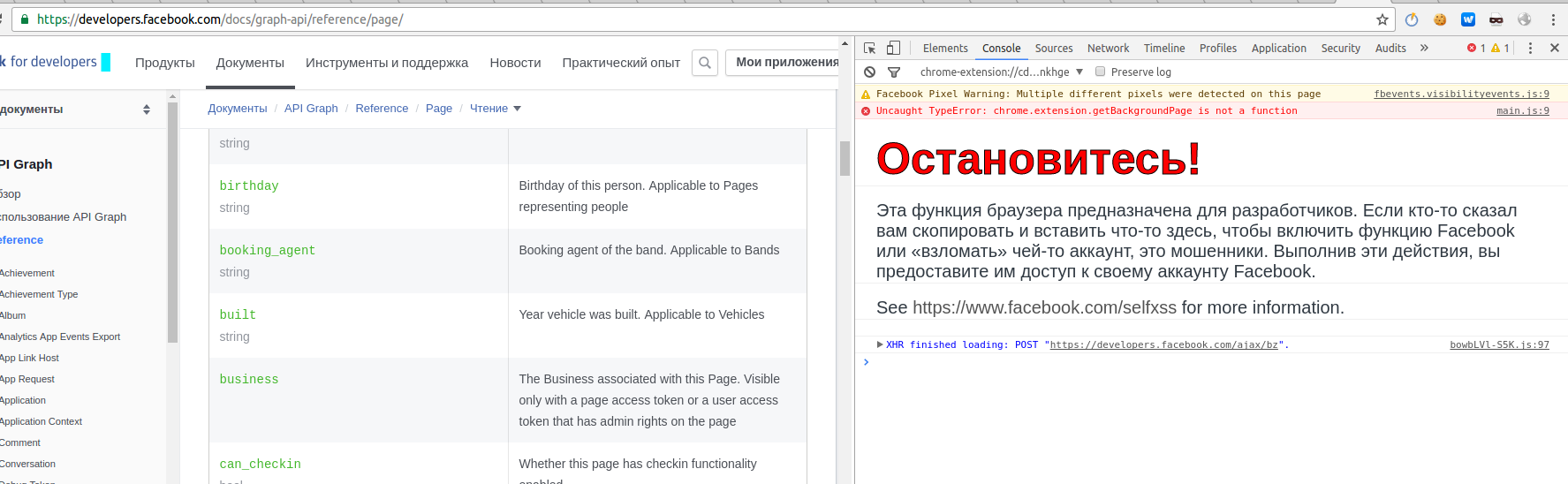Open DevTools three-dot customize menu
This screenshot has width=1568, height=484.
pos(1531,49)
